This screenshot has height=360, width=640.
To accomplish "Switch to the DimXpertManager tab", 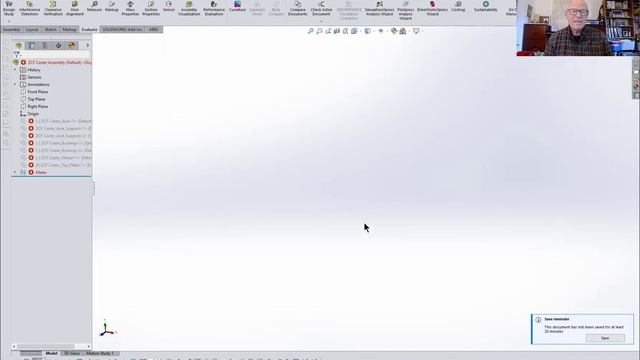I will [x=58, y=45].
